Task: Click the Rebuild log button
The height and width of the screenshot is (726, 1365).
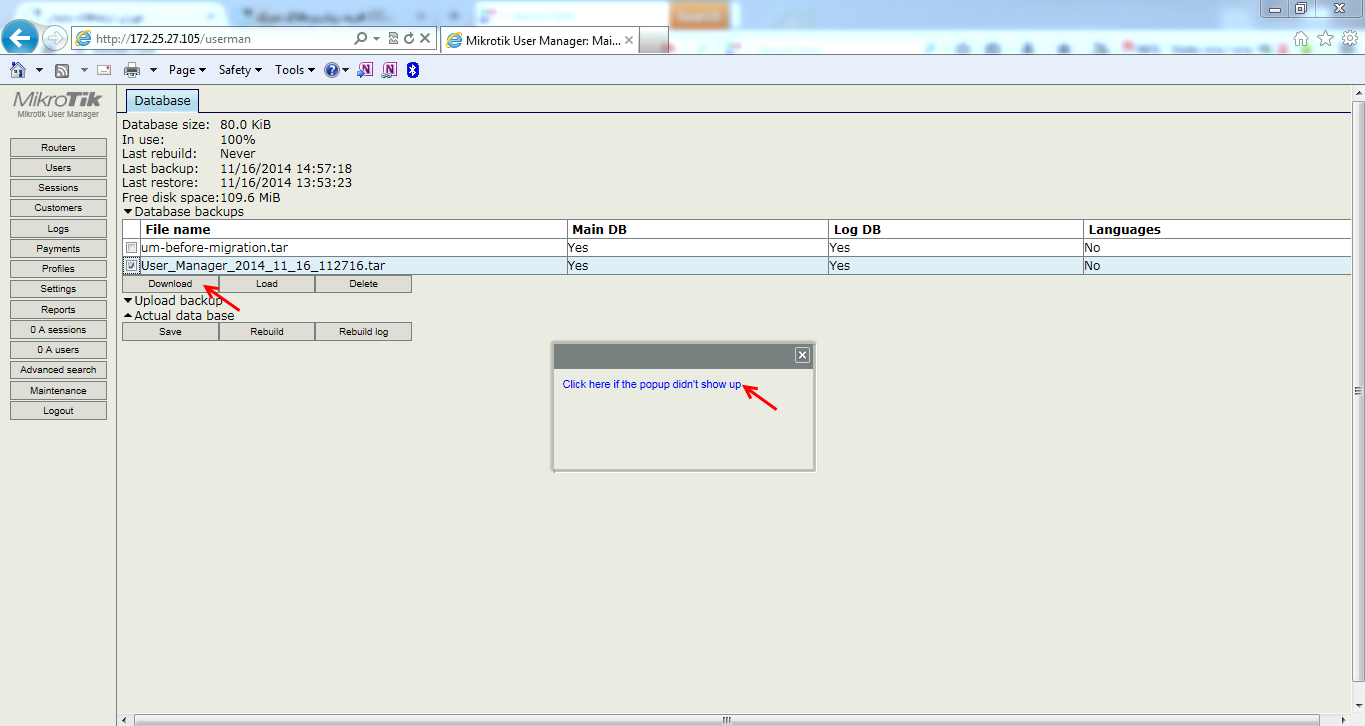Action: pos(363,331)
